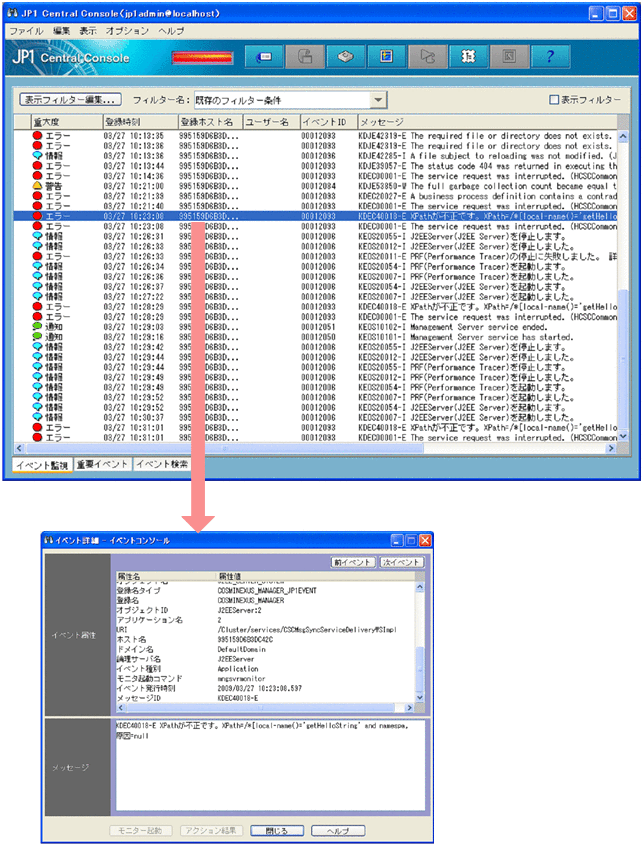Sort by the 重大度 column header

click(67, 122)
